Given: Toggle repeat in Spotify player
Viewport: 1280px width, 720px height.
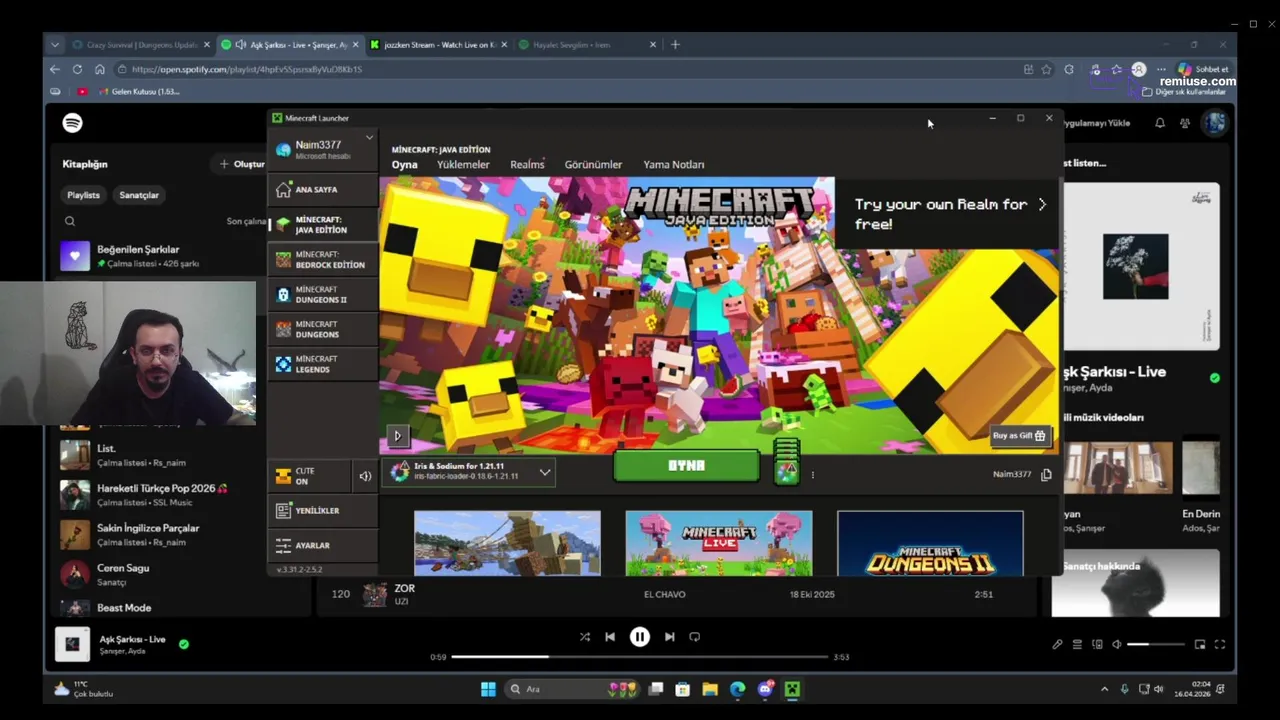Looking at the screenshot, I should coord(695,637).
